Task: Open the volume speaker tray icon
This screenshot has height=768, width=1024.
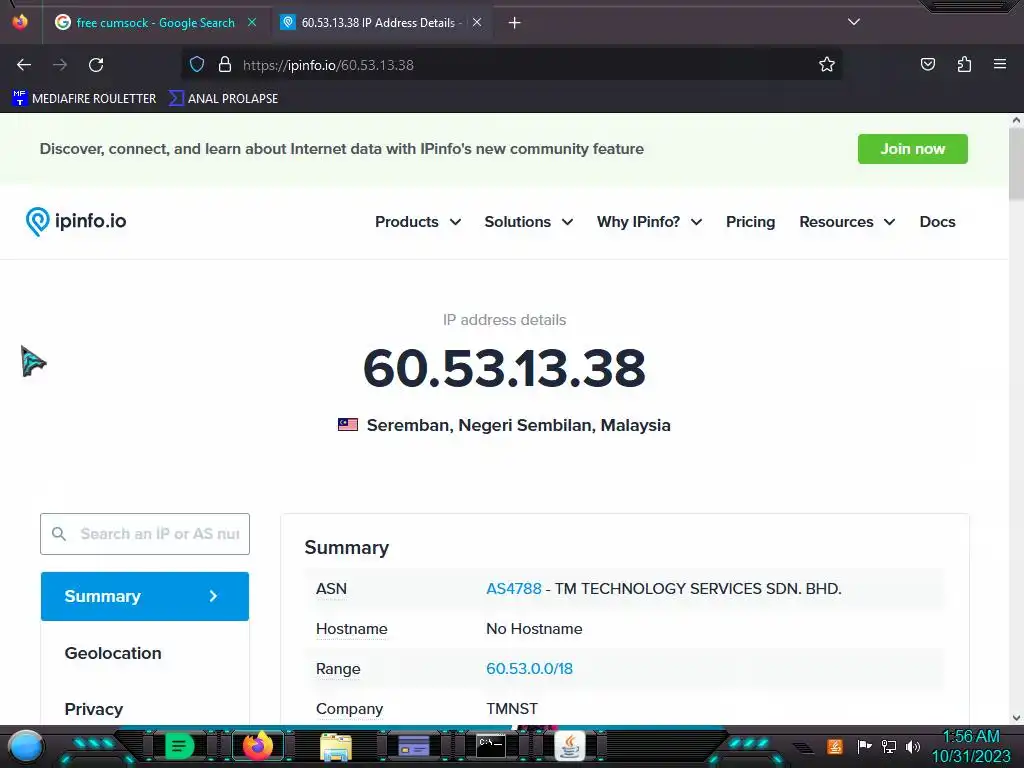Action: point(913,746)
